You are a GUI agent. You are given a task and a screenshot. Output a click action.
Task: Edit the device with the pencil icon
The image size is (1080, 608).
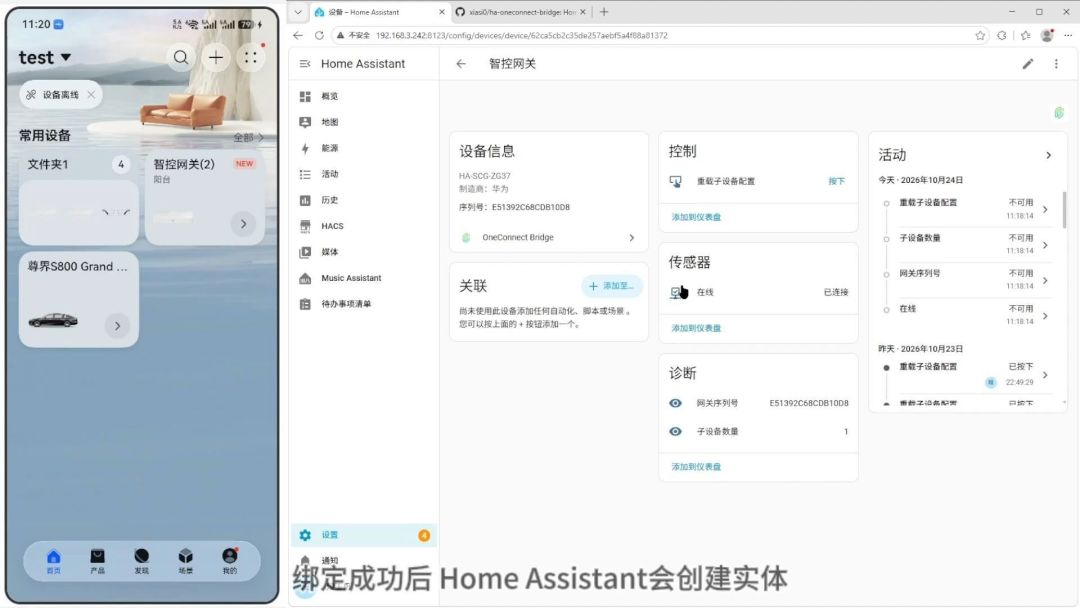[1028, 64]
